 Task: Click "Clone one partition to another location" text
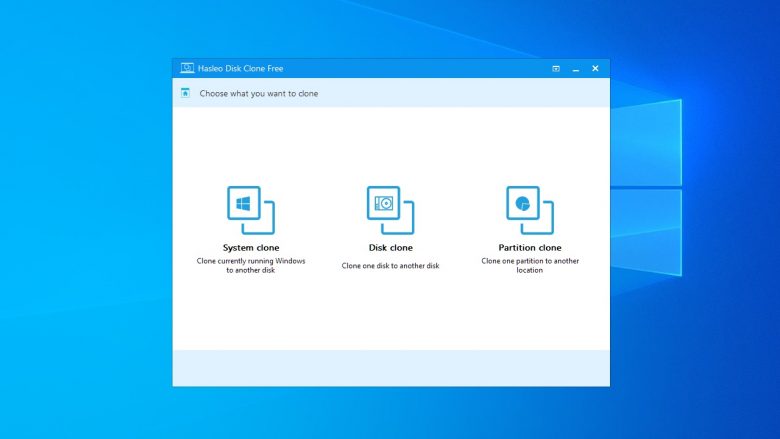530,265
